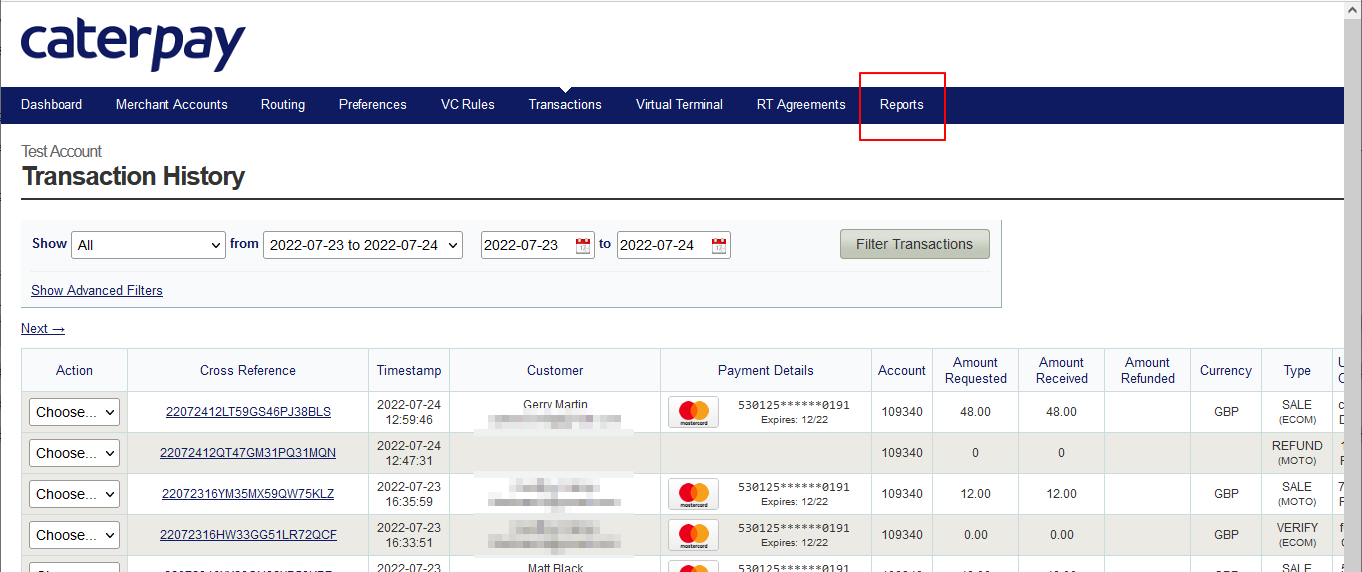Click the Payment Details column header
The height and width of the screenshot is (572, 1362).
(x=766, y=370)
